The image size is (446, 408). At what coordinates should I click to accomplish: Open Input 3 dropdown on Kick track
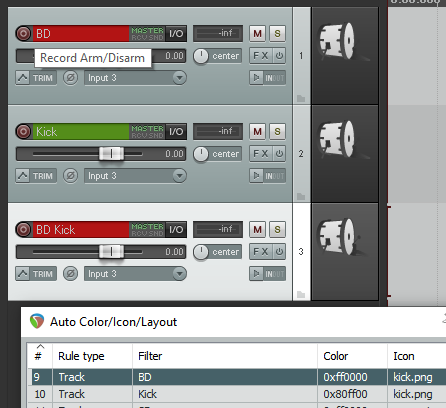(x=135, y=176)
